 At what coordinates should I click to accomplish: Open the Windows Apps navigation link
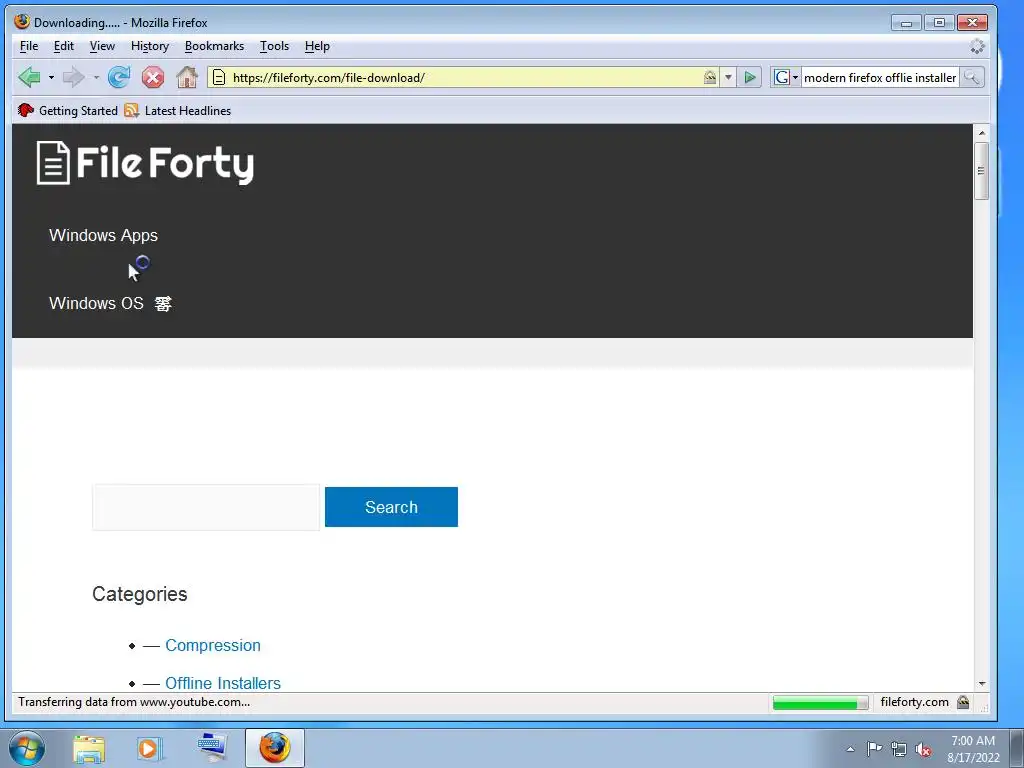(x=103, y=235)
